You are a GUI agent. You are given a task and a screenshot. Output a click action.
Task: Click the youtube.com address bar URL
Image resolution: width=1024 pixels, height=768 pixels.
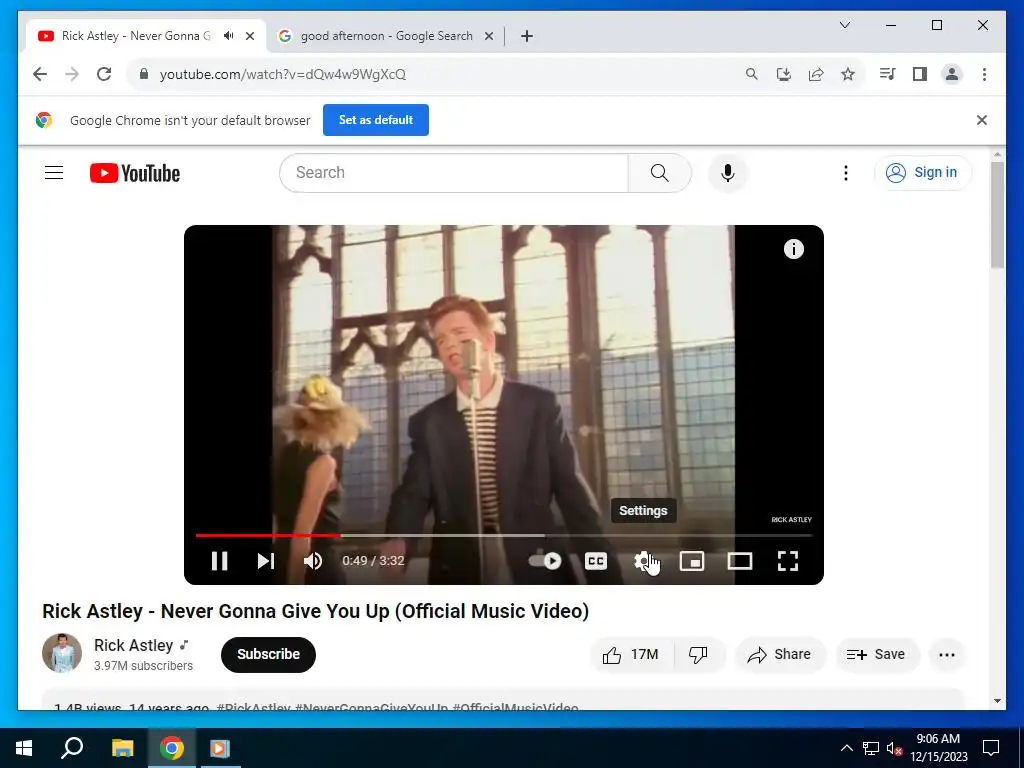(x=283, y=74)
